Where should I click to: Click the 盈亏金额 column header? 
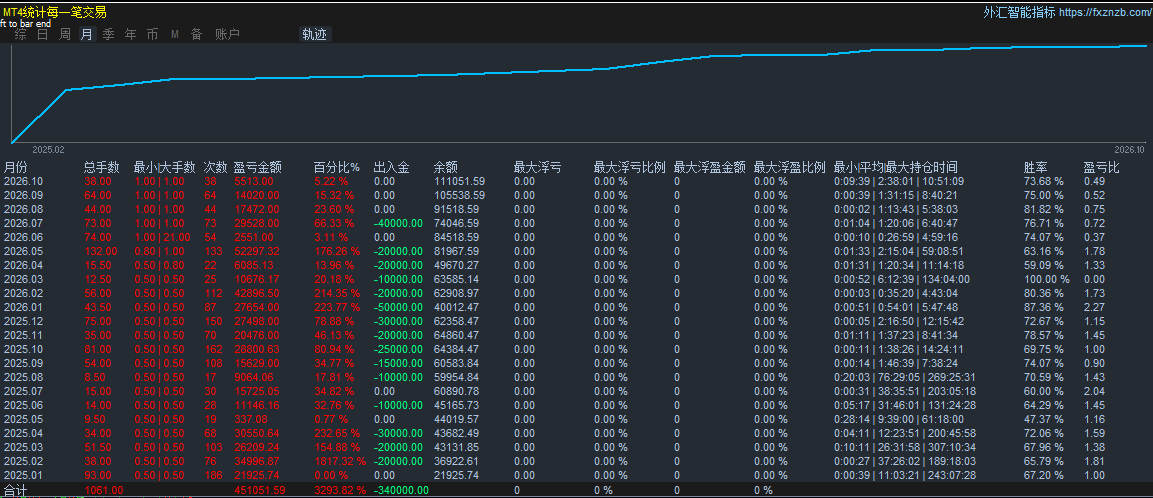257,168
